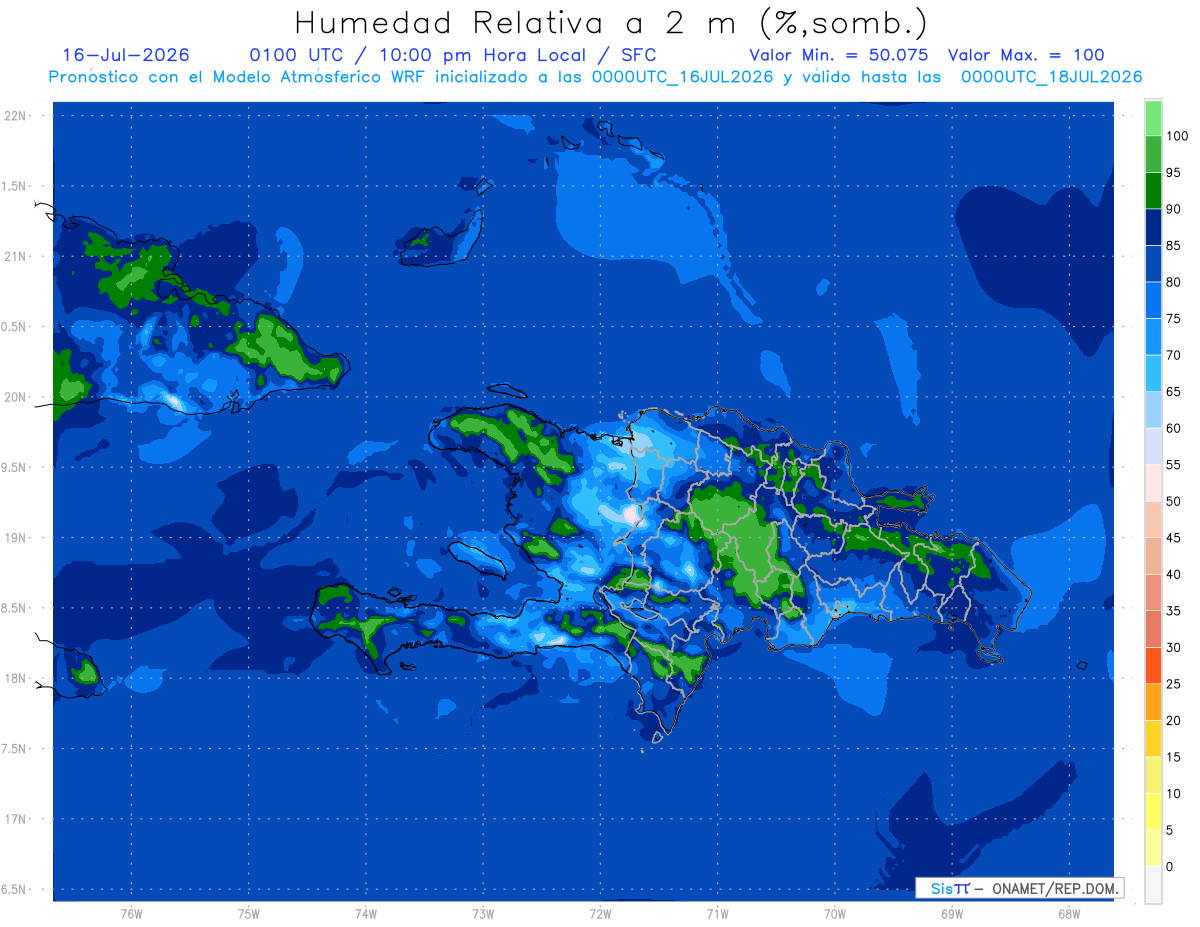Click the '72W' longitude label
This screenshot has height=927, width=1200.
coord(600,914)
